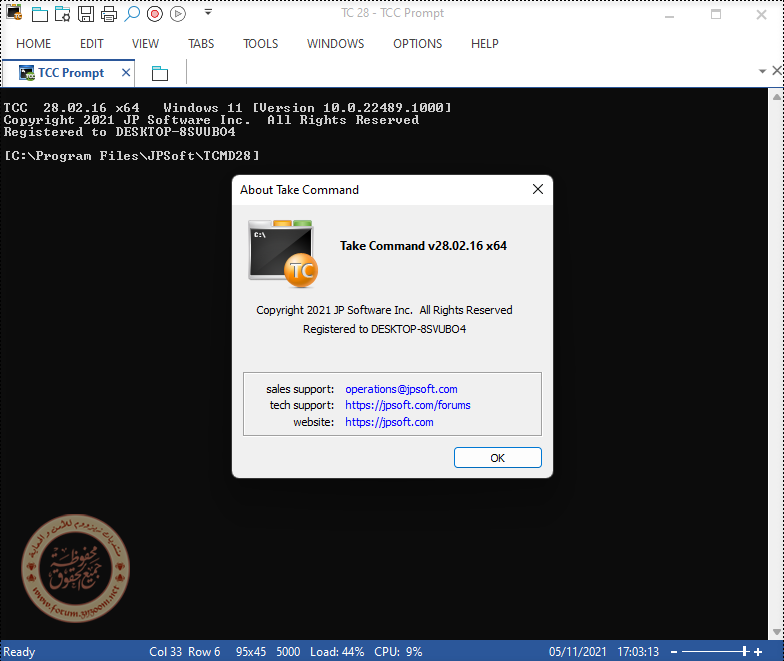The image size is (784, 661).
Task: Close the TCC Prompt tab
Action: coord(126,73)
